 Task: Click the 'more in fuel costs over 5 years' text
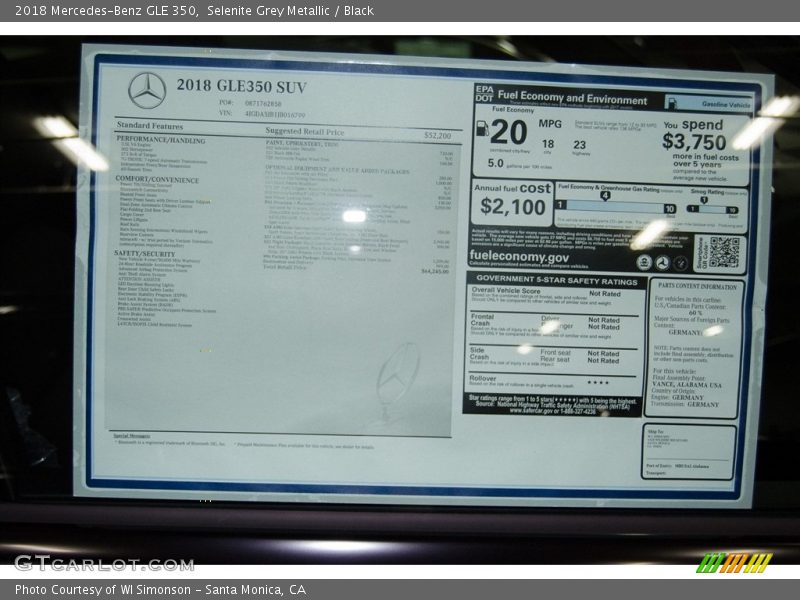(x=705, y=160)
